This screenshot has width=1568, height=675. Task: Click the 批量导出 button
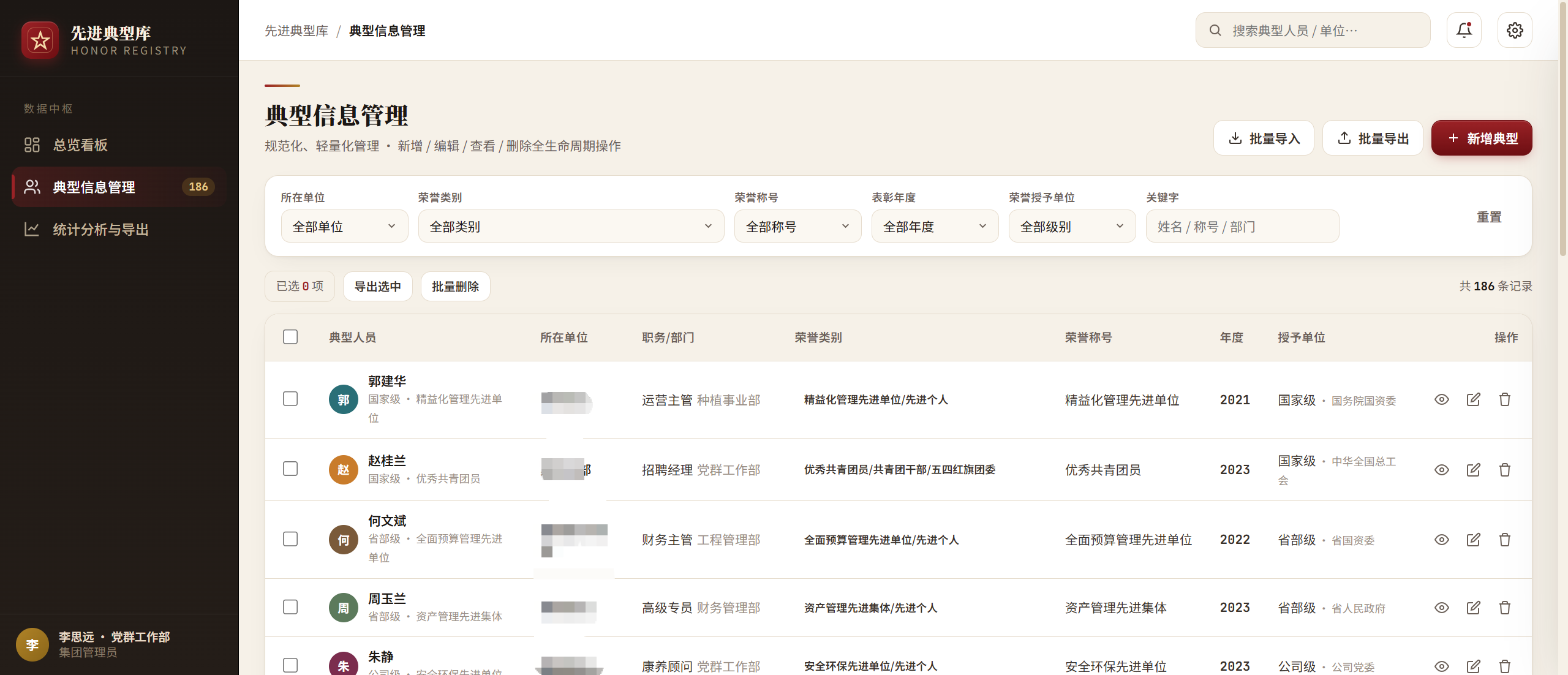pyautogui.click(x=1373, y=138)
